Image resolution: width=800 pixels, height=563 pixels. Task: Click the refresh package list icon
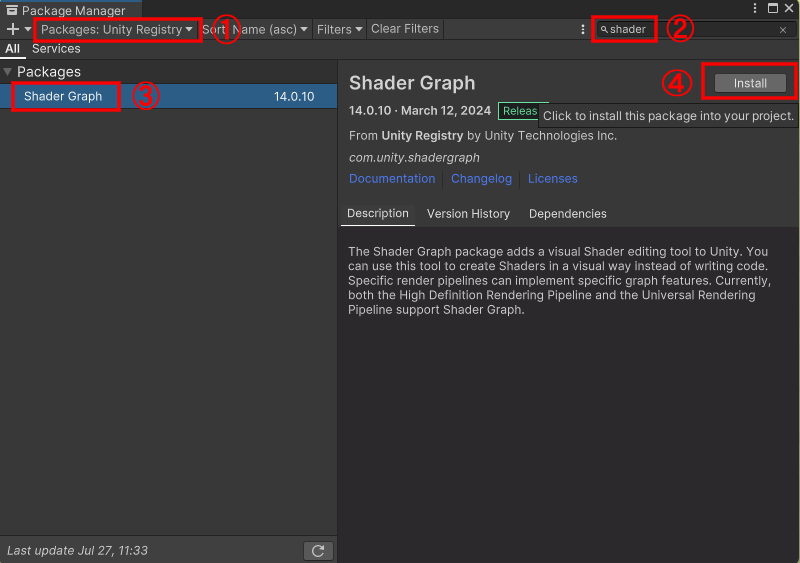[318, 551]
